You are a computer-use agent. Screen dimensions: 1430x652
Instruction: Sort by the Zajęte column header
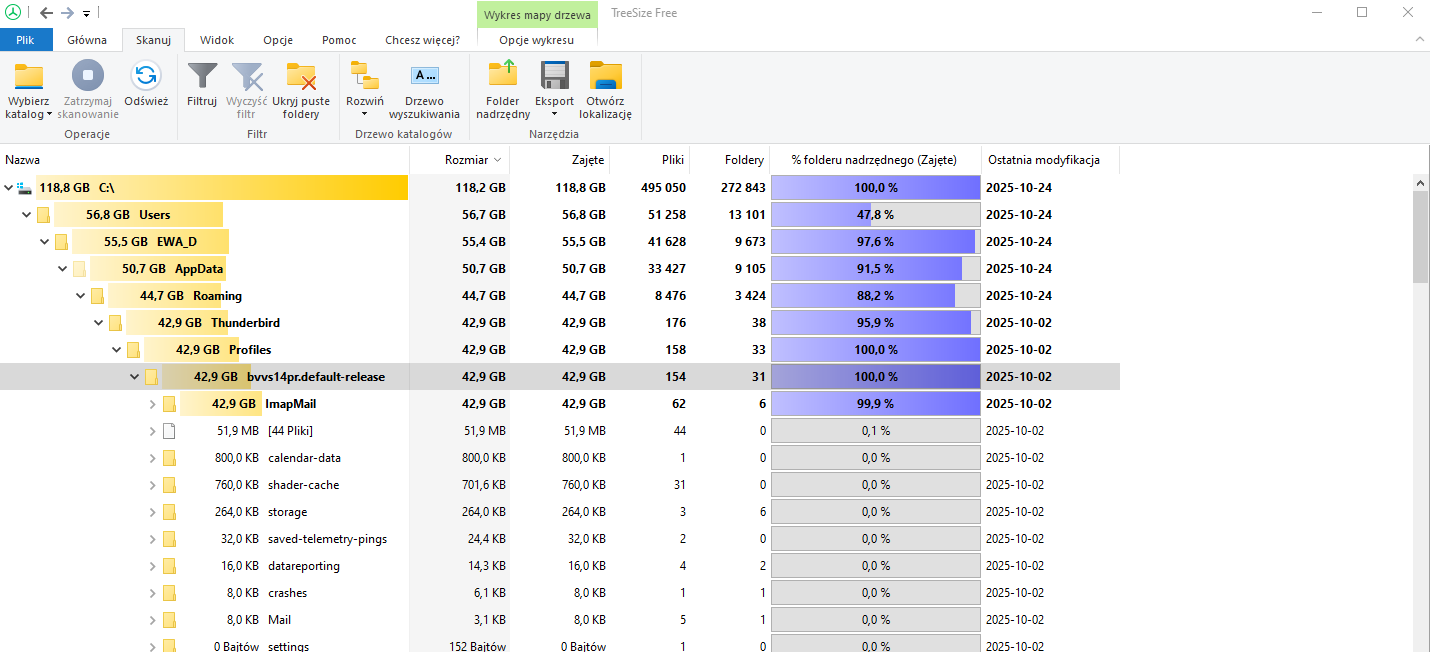pos(560,160)
